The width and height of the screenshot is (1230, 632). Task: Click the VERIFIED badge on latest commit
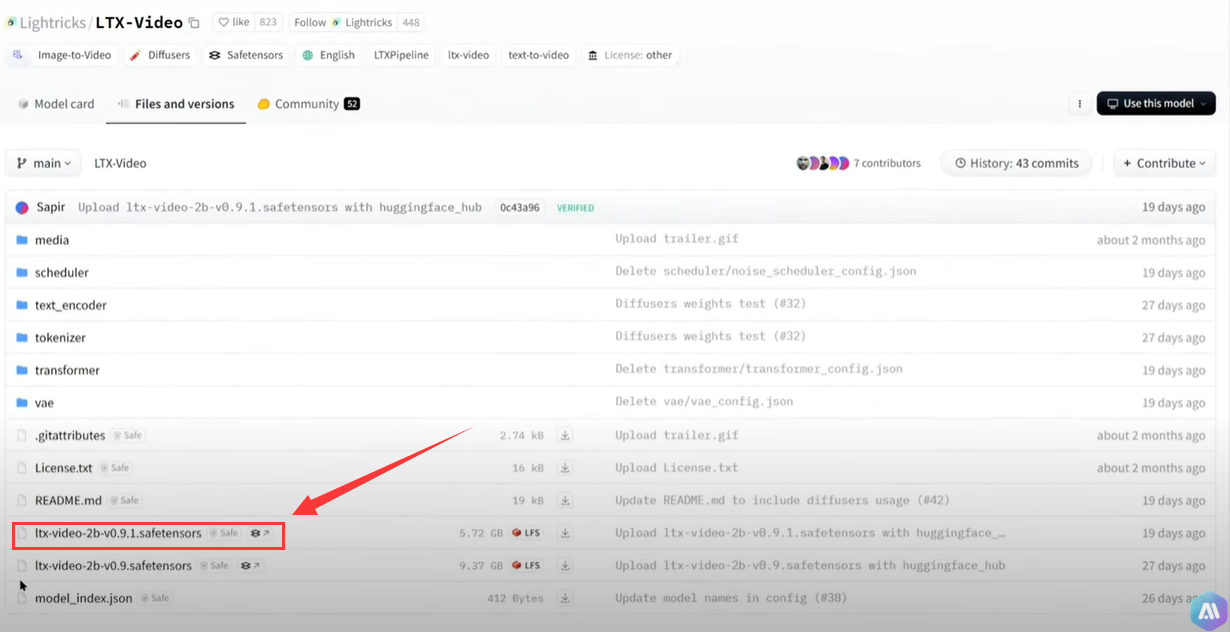[x=575, y=208]
